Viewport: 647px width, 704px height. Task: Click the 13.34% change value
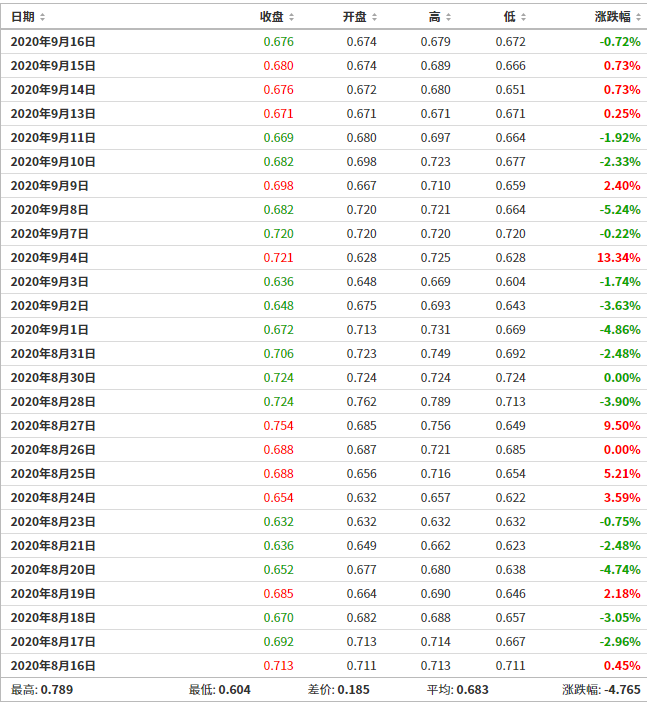click(618, 258)
